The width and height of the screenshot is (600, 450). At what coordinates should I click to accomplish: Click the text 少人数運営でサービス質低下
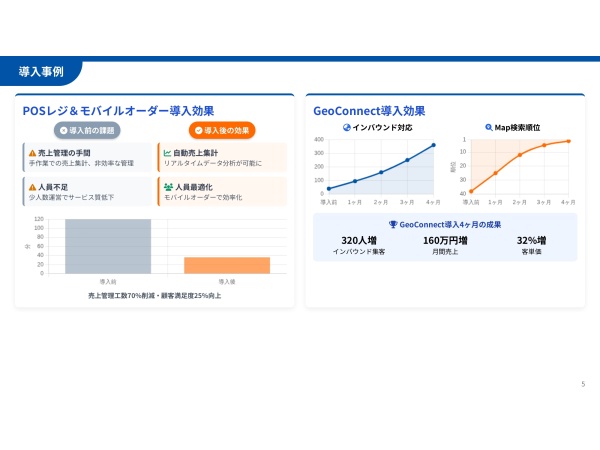72,197
